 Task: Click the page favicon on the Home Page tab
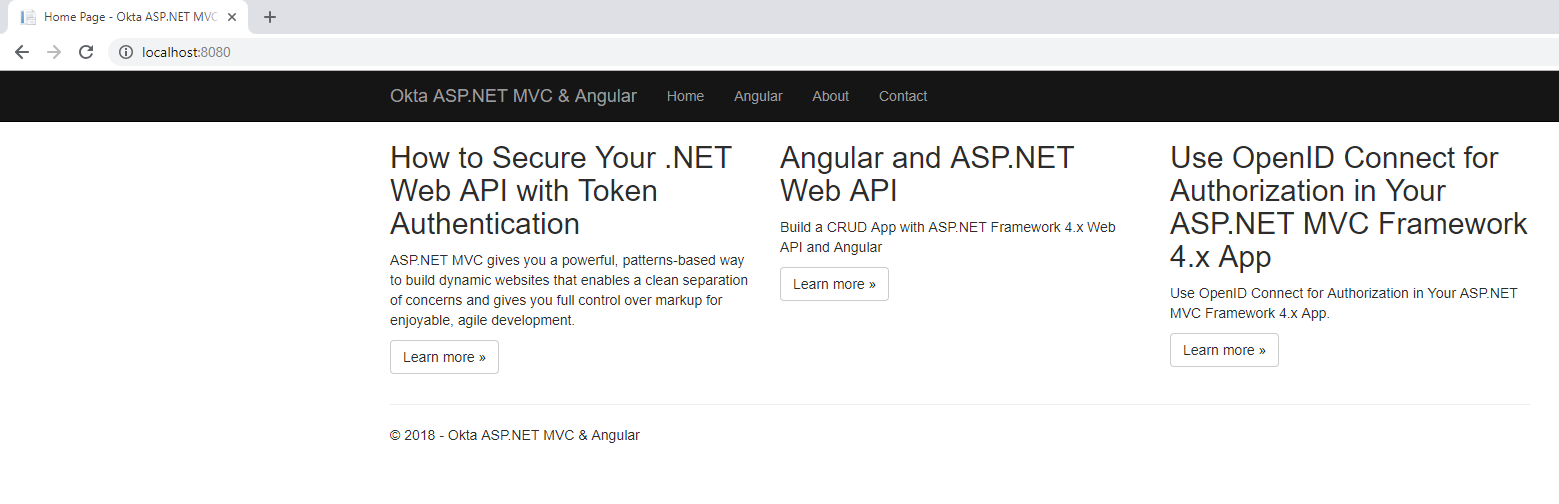(x=28, y=17)
